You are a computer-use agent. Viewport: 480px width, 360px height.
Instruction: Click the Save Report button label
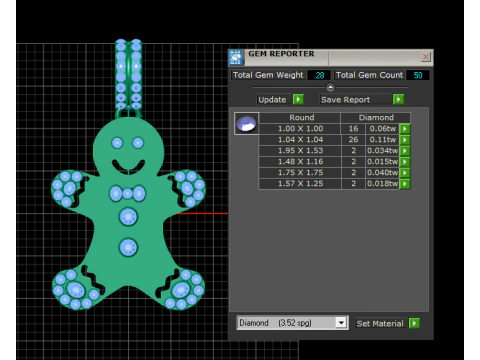345,100
